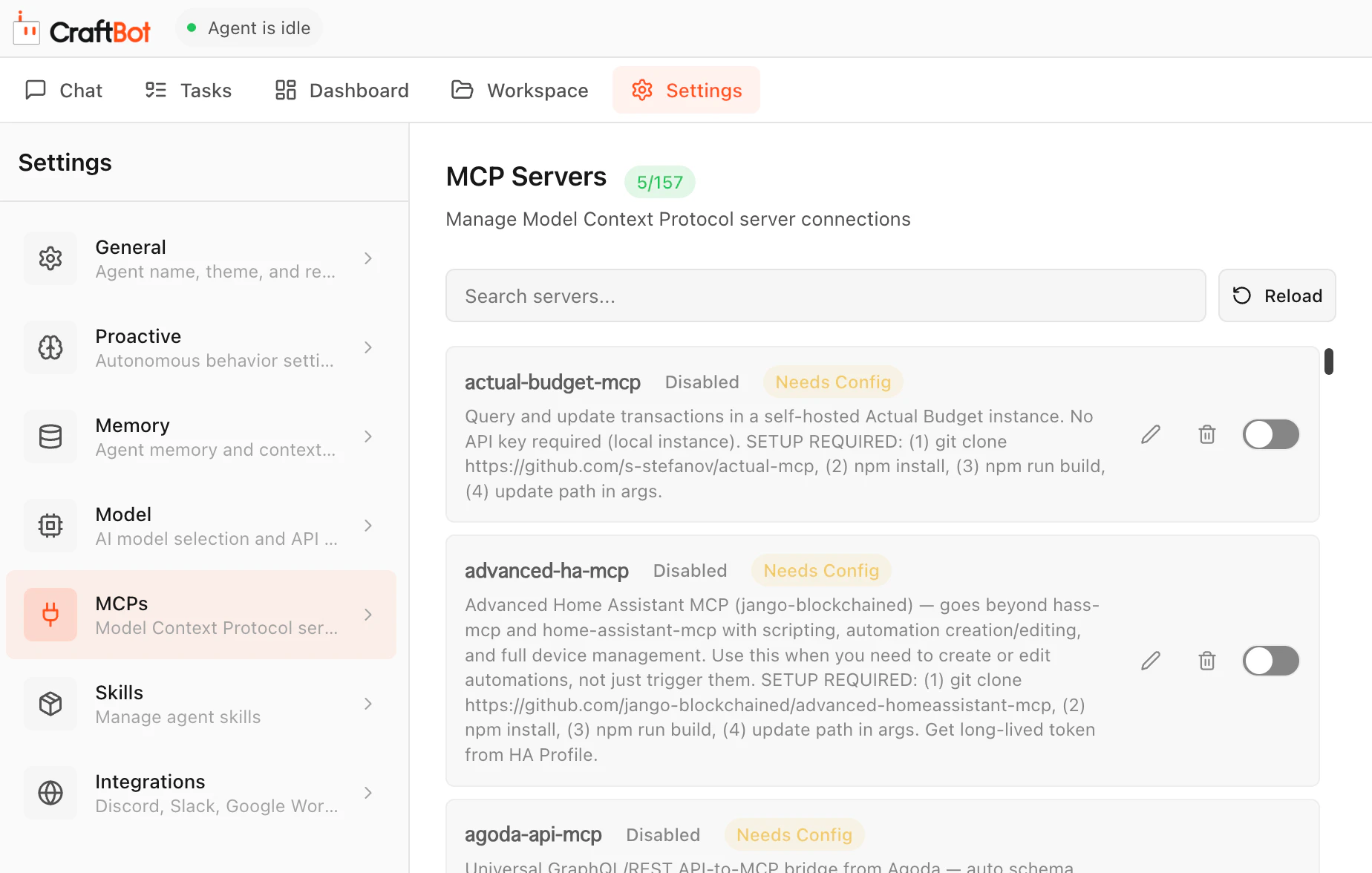Viewport: 1372px width, 873px height.
Task: Click the Needs Config badge on advanced-ha-mcp
Action: [x=821, y=571]
